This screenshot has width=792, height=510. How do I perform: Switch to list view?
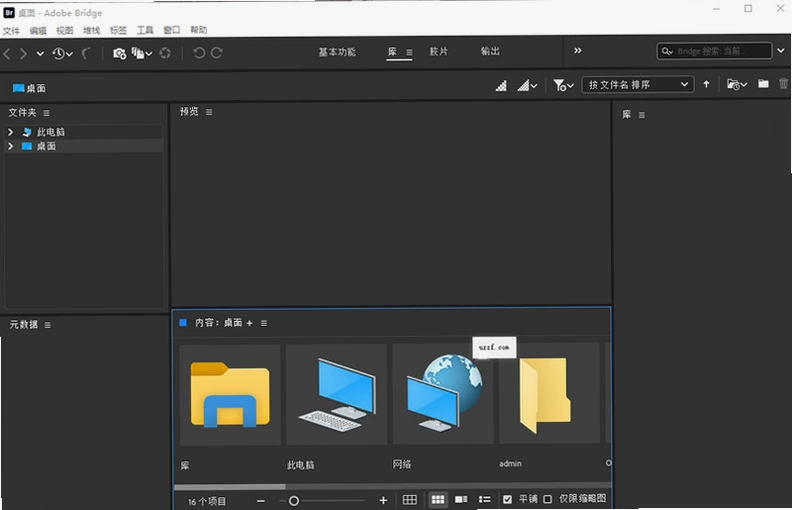484,499
